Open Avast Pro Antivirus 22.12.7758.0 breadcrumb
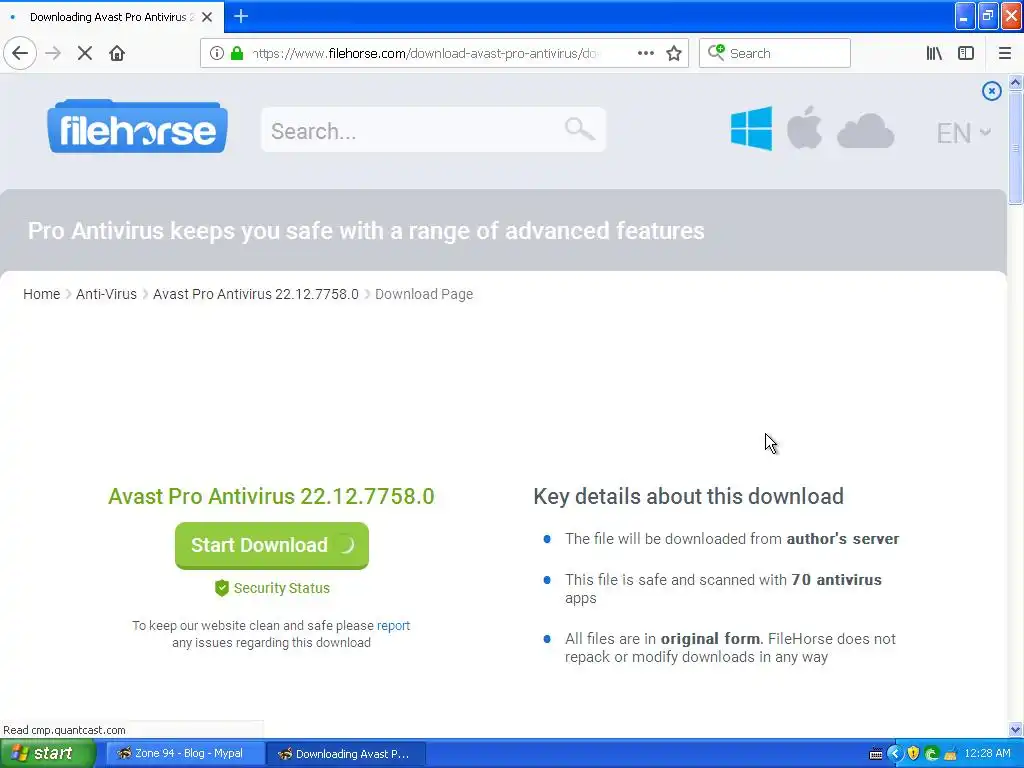1024x768 pixels. click(x=255, y=295)
